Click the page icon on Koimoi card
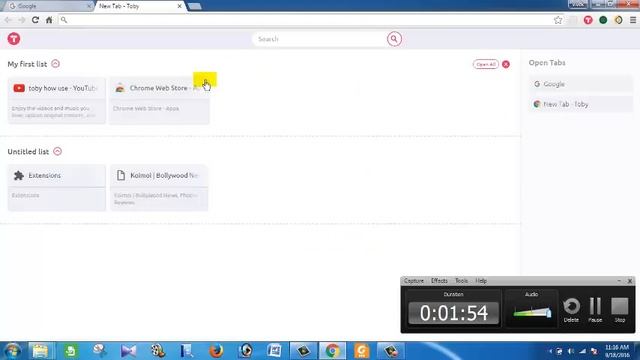Image resolution: width=640 pixels, height=360 pixels. [x=121, y=175]
